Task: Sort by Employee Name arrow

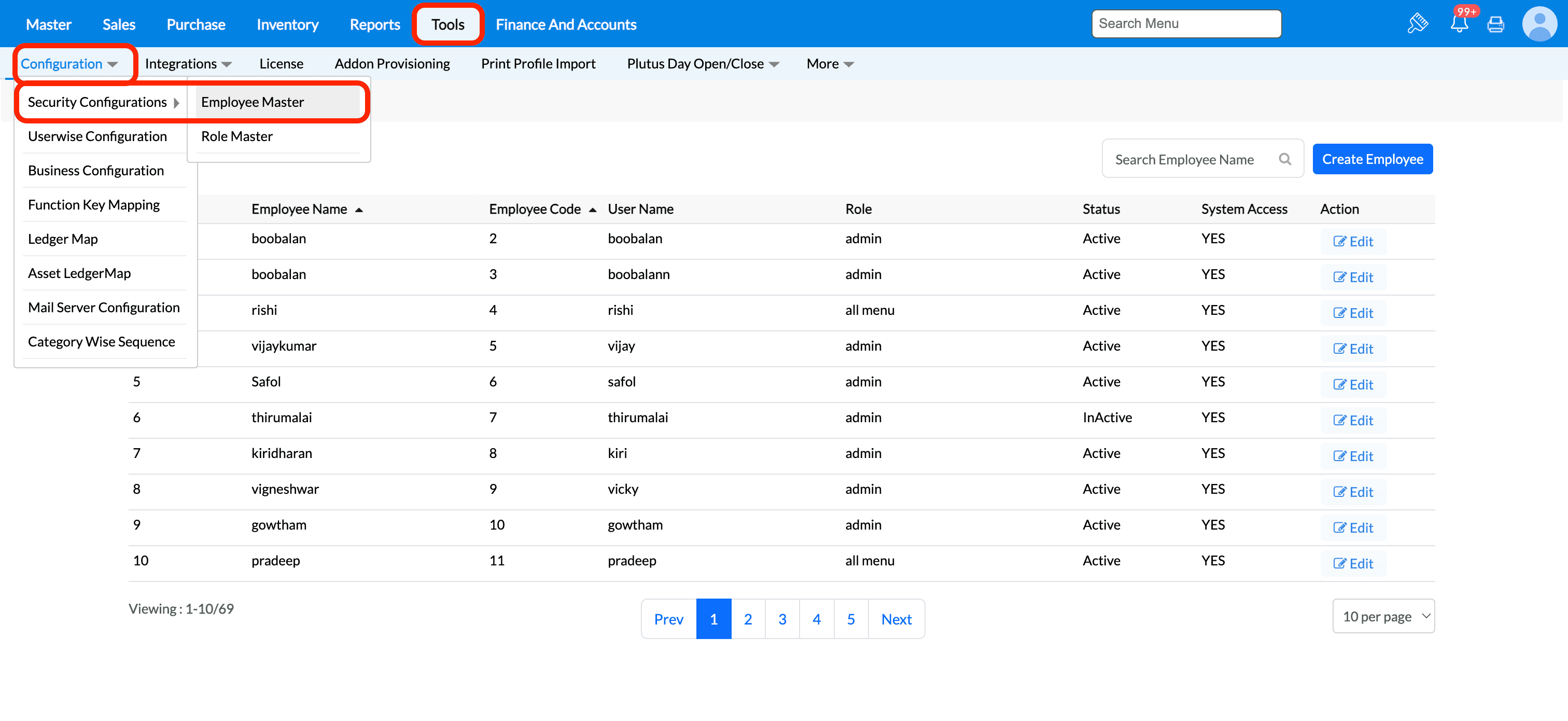Action: tap(359, 210)
